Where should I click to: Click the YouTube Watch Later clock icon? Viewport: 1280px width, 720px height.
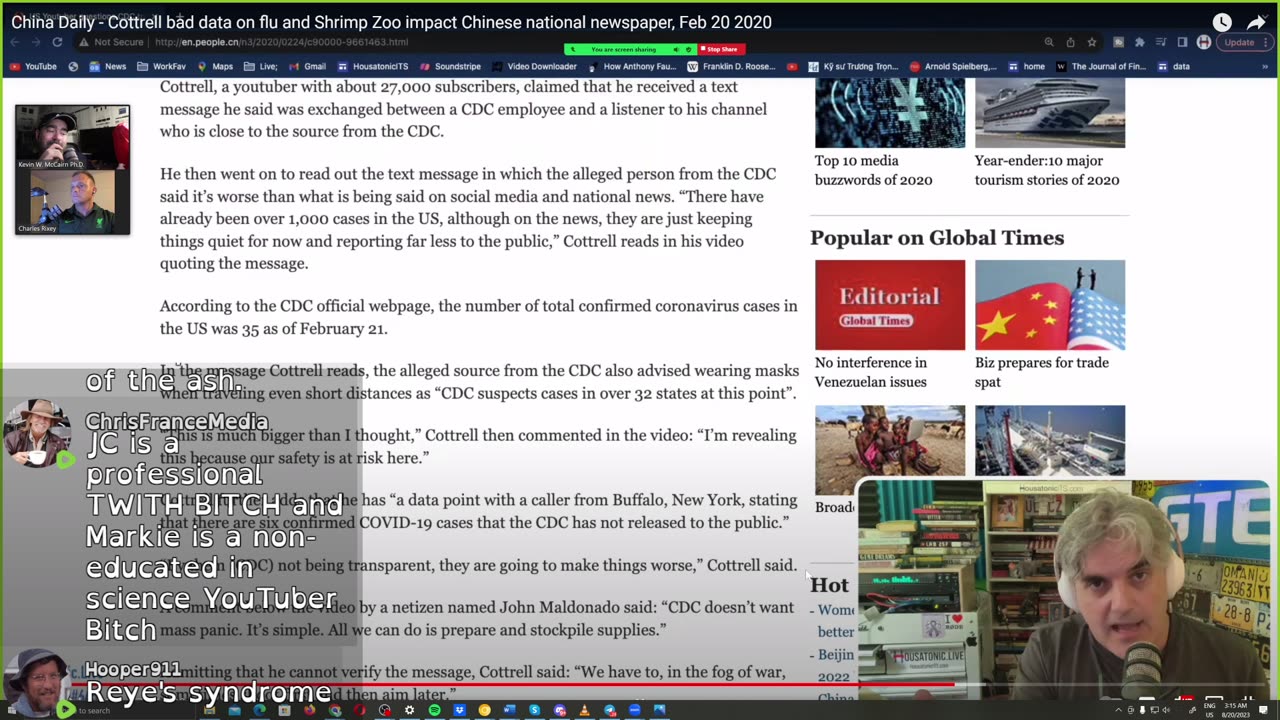tap(1222, 22)
